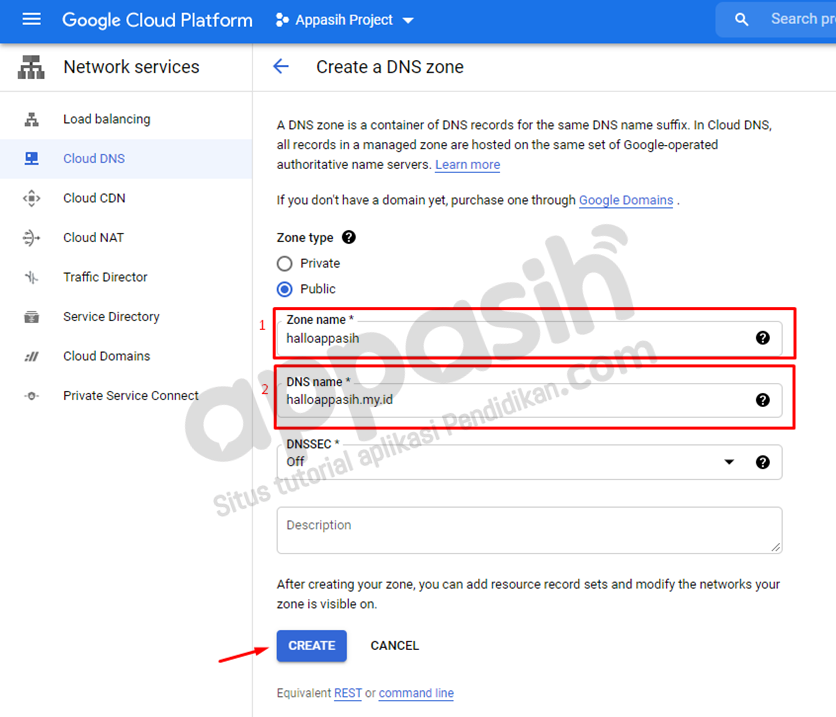The height and width of the screenshot is (717, 836).
Task: Click the Network services header icon
Action: pyautogui.click(x=31, y=67)
